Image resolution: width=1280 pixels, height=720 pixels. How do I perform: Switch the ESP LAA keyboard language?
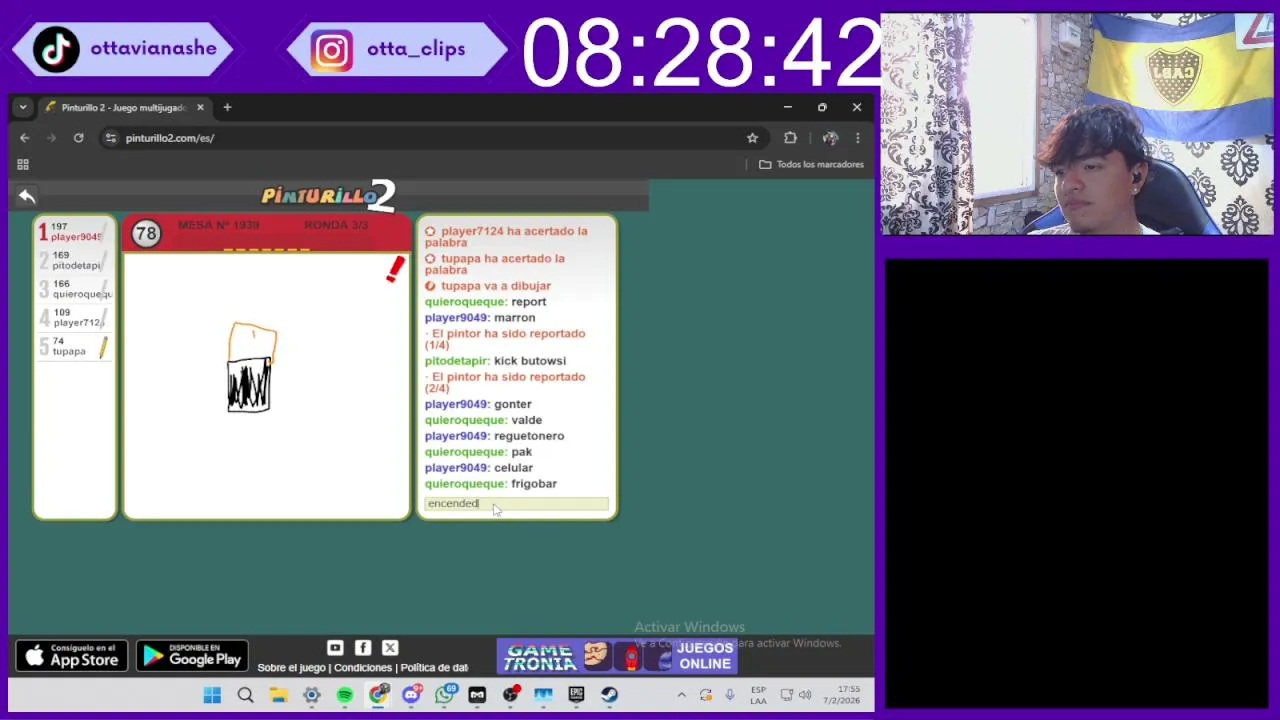(758, 695)
